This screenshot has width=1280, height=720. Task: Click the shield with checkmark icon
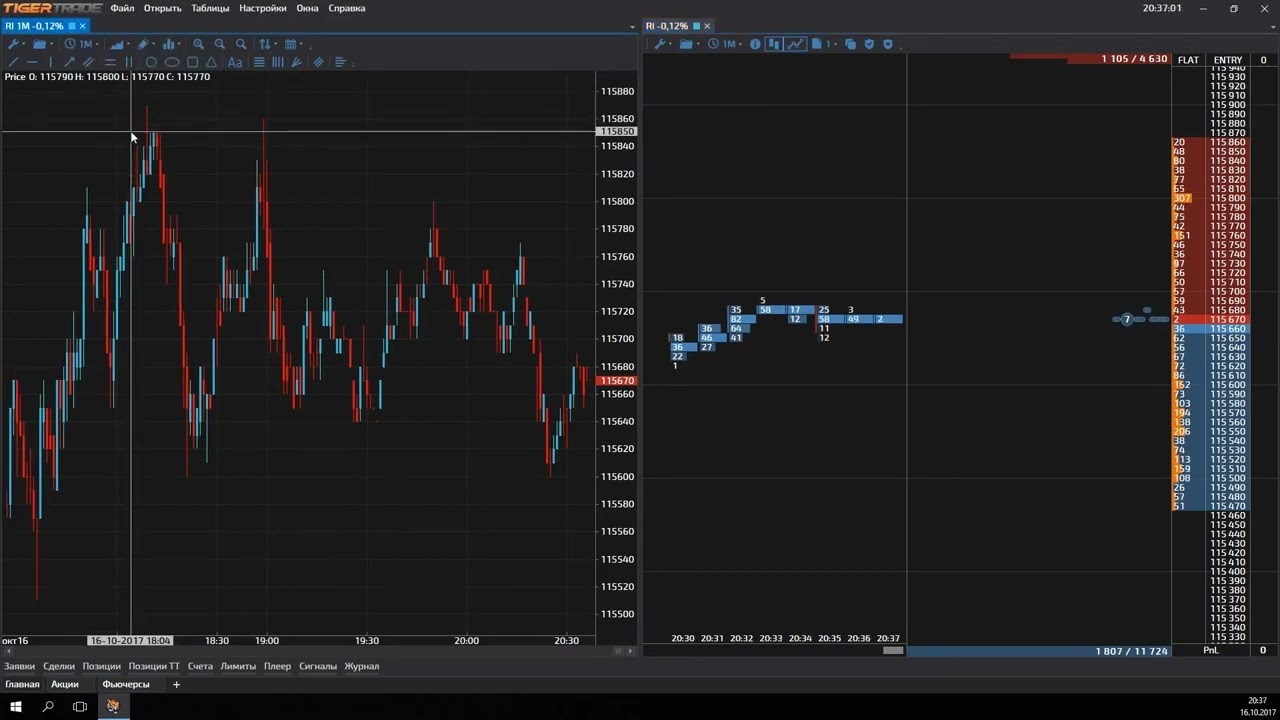[869, 44]
